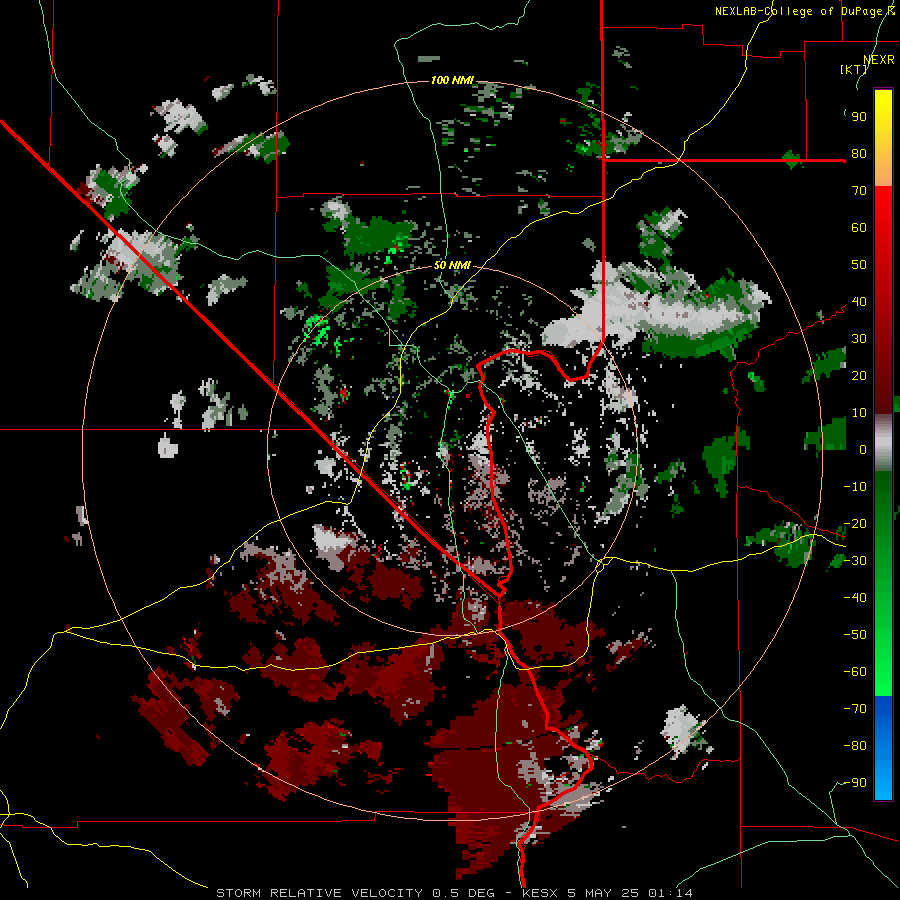Viewport: 900px width, 900px height.
Task: Click the positive 50 knot scale label
Action: click(859, 265)
